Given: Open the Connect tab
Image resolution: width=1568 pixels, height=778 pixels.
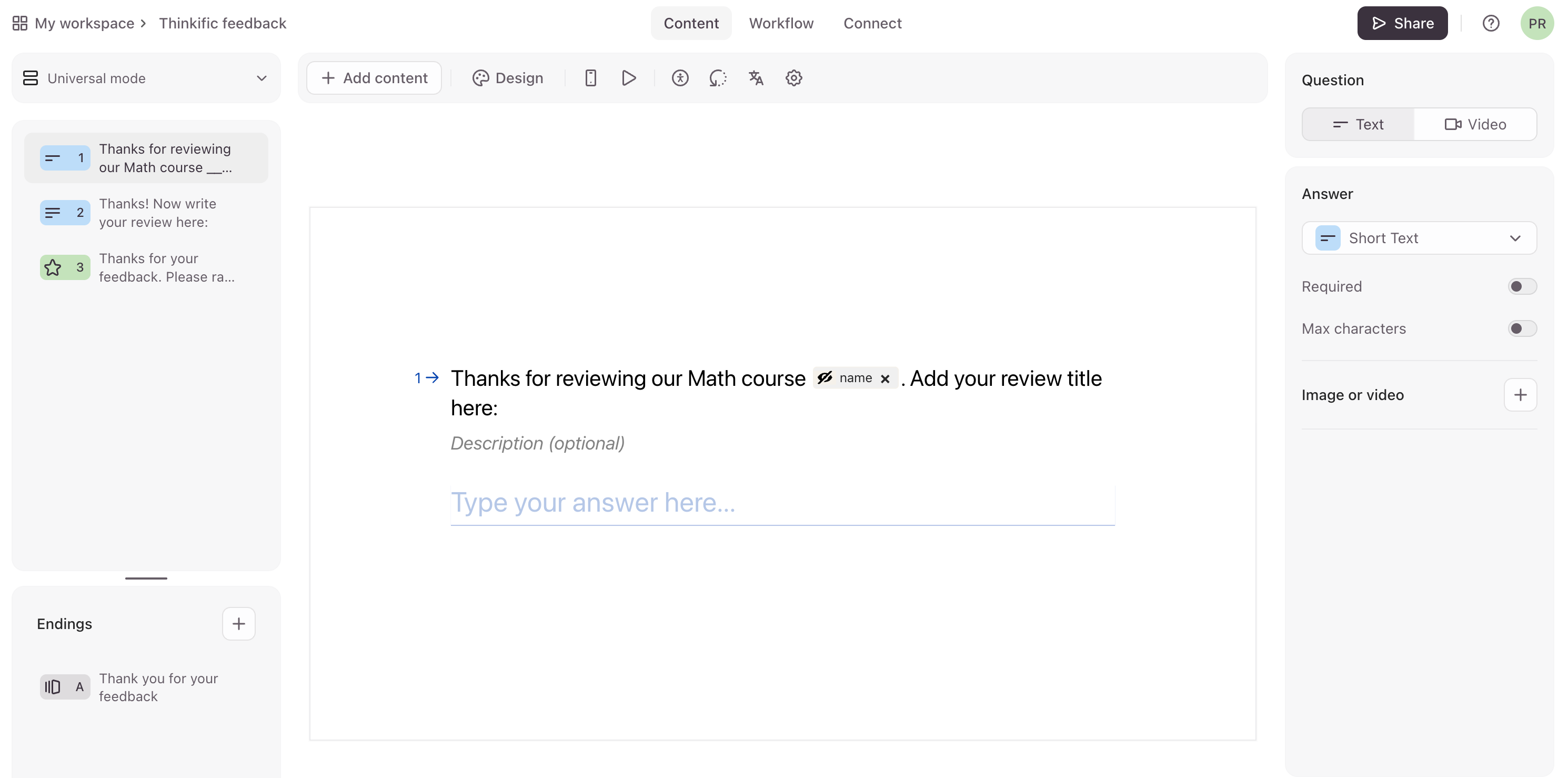Looking at the screenshot, I should pyautogui.click(x=872, y=23).
